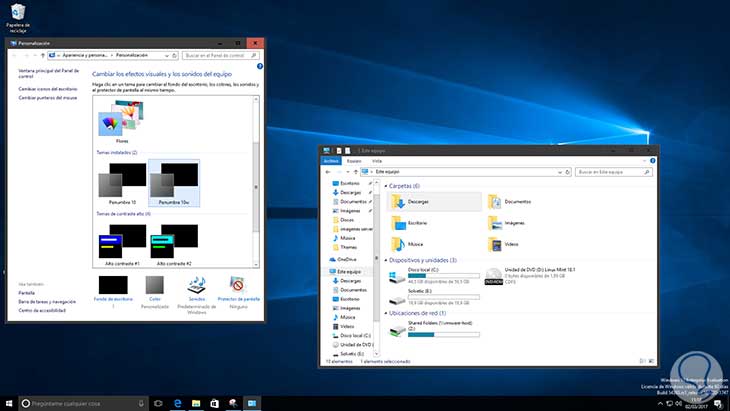Select Descargas folder in Carpetas group

434,202
